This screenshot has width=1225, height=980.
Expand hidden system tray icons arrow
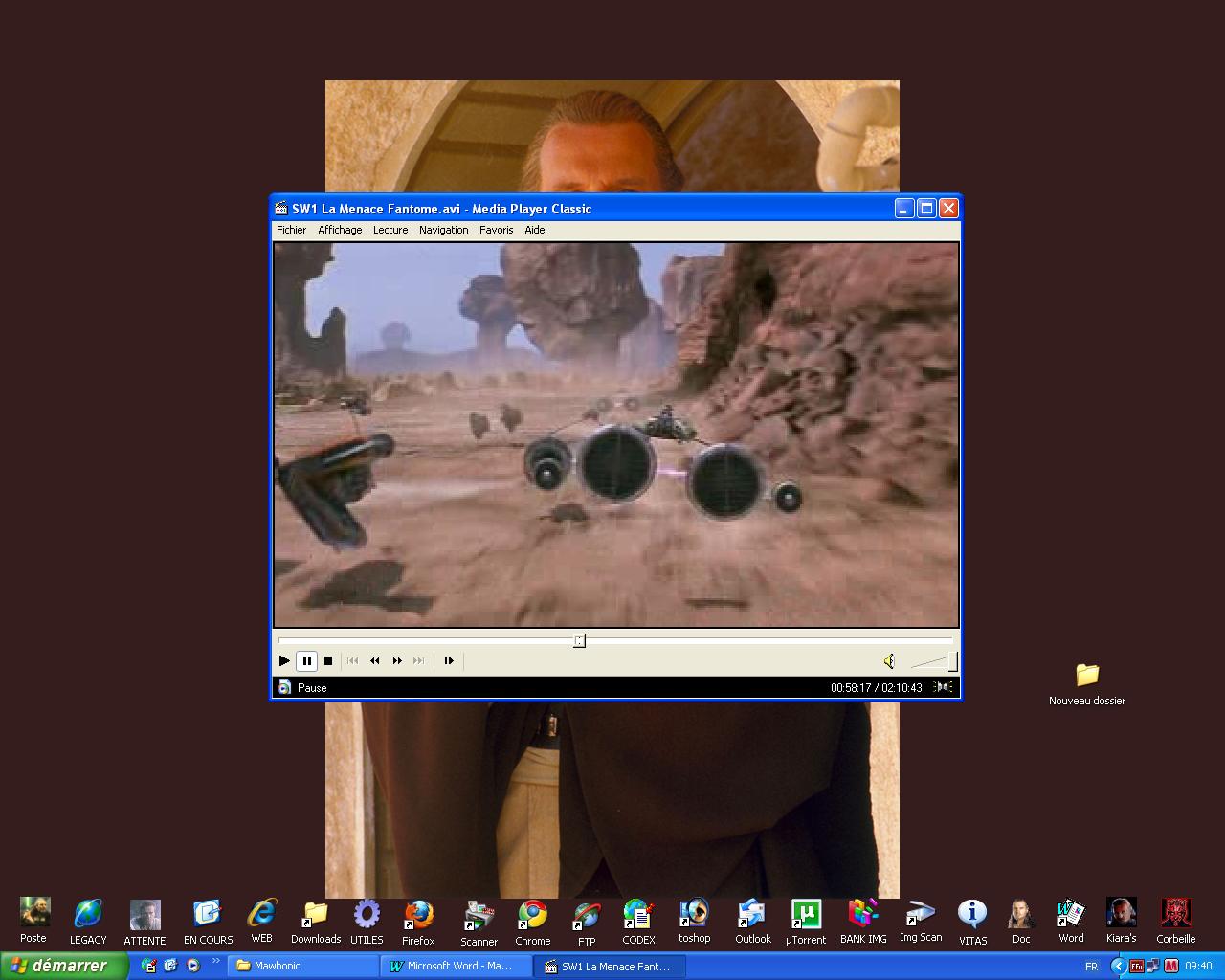(x=1118, y=966)
